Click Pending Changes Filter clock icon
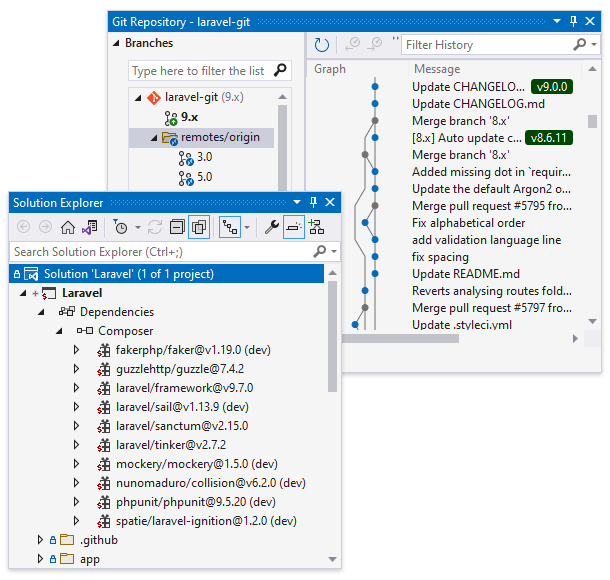Viewport: 610px width, 580px height. pos(121,227)
